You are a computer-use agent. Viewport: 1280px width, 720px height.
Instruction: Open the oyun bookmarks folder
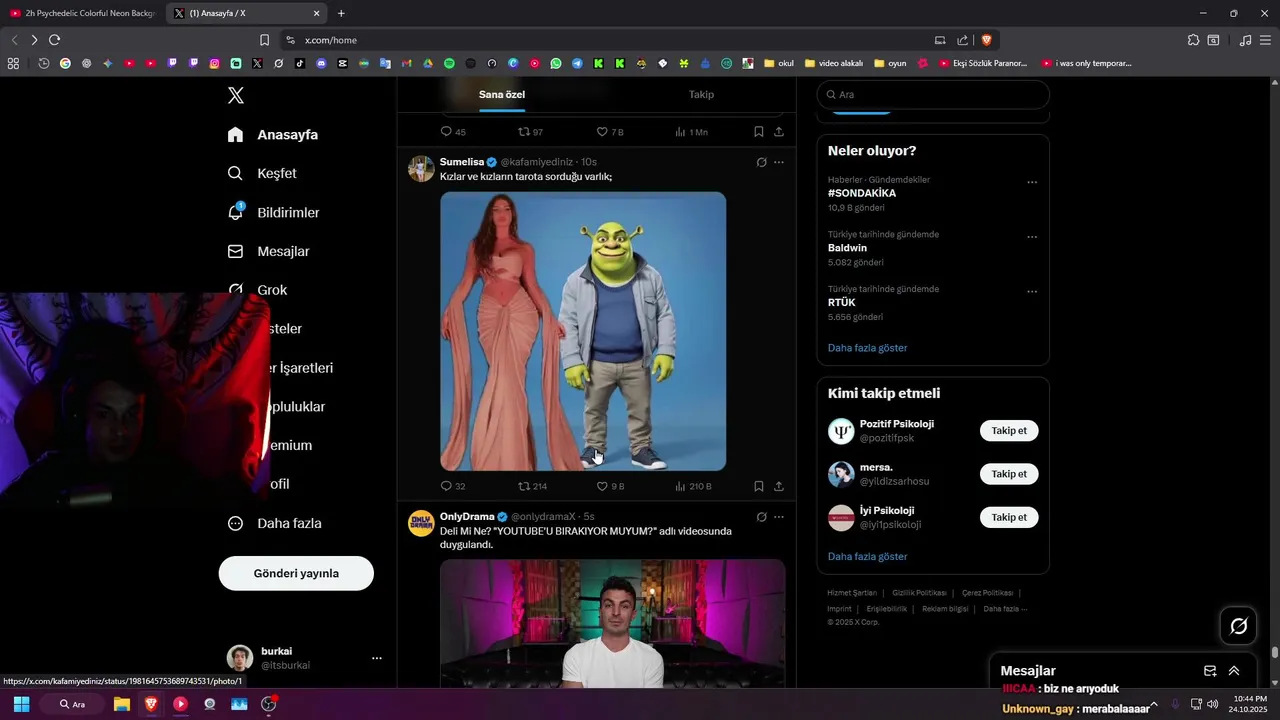click(890, 63)
